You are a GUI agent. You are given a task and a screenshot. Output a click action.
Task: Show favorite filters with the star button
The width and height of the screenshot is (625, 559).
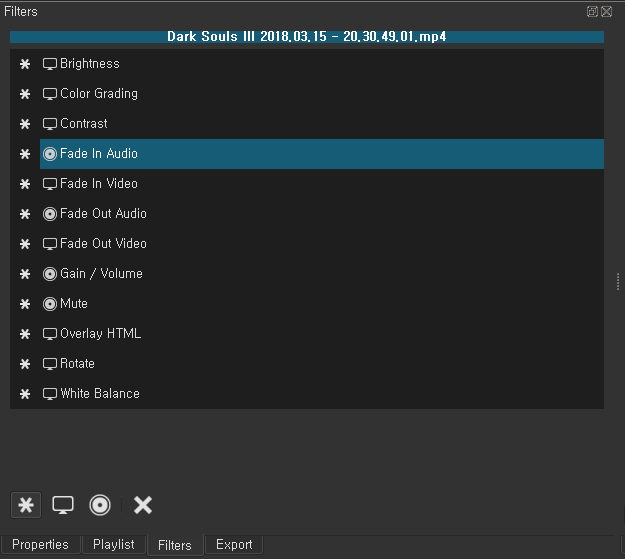tap(26, 505)
